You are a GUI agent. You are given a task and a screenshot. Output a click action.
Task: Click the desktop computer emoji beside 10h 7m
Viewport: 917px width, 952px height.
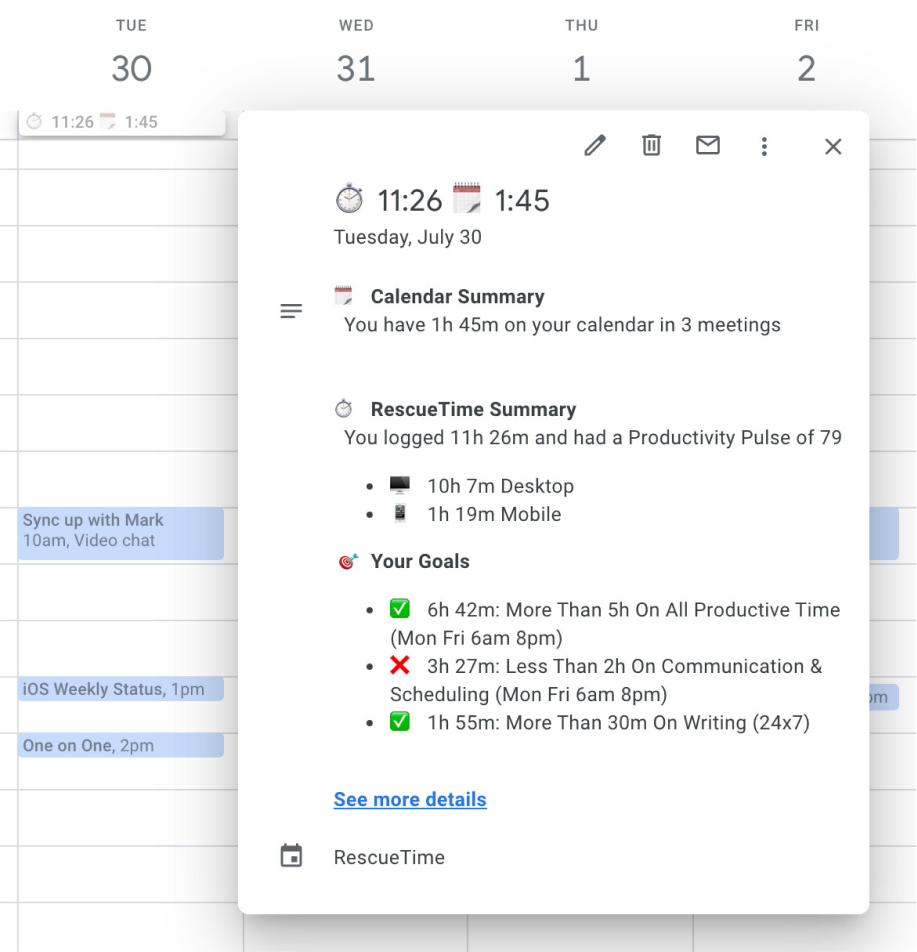(x=399, y=486)
